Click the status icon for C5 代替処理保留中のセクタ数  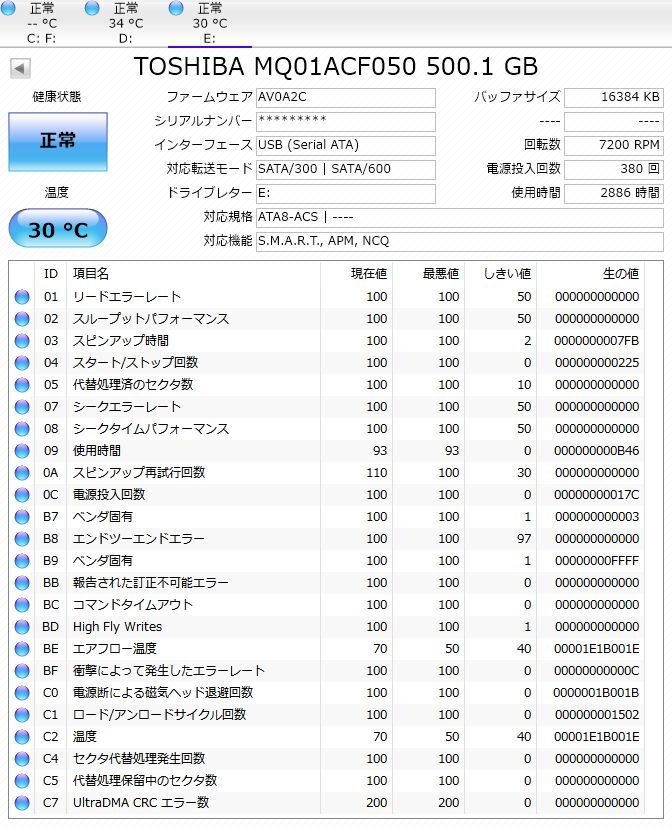pyautogui.click(x=22, y=781)
